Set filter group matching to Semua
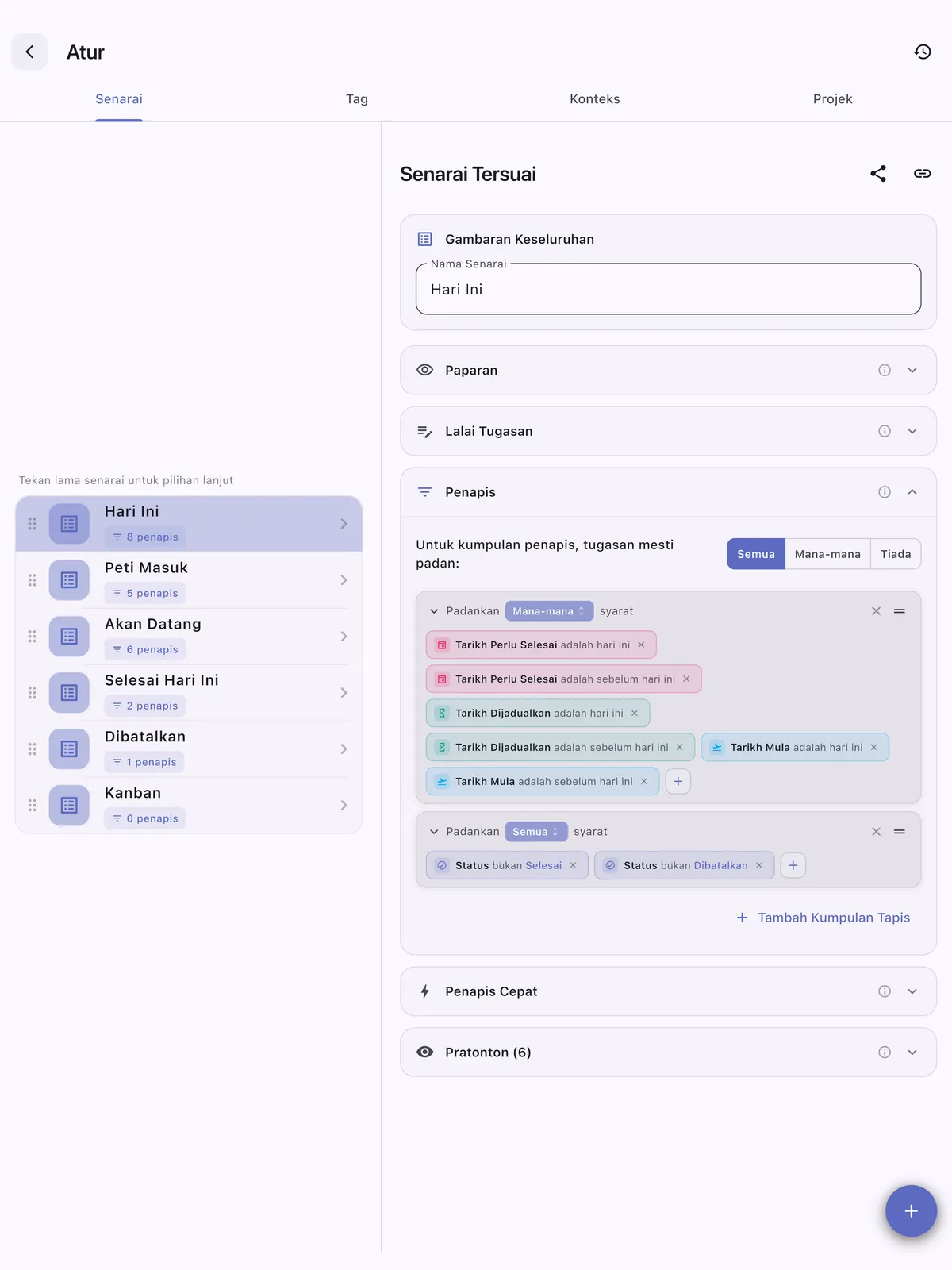Viewport: 952px width, 1270px height. (756, 554)
